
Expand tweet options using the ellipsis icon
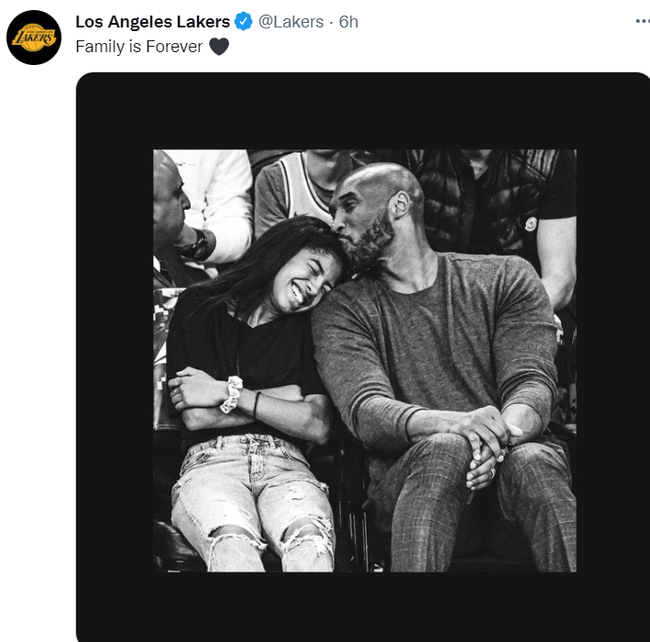tap(641, 21)
